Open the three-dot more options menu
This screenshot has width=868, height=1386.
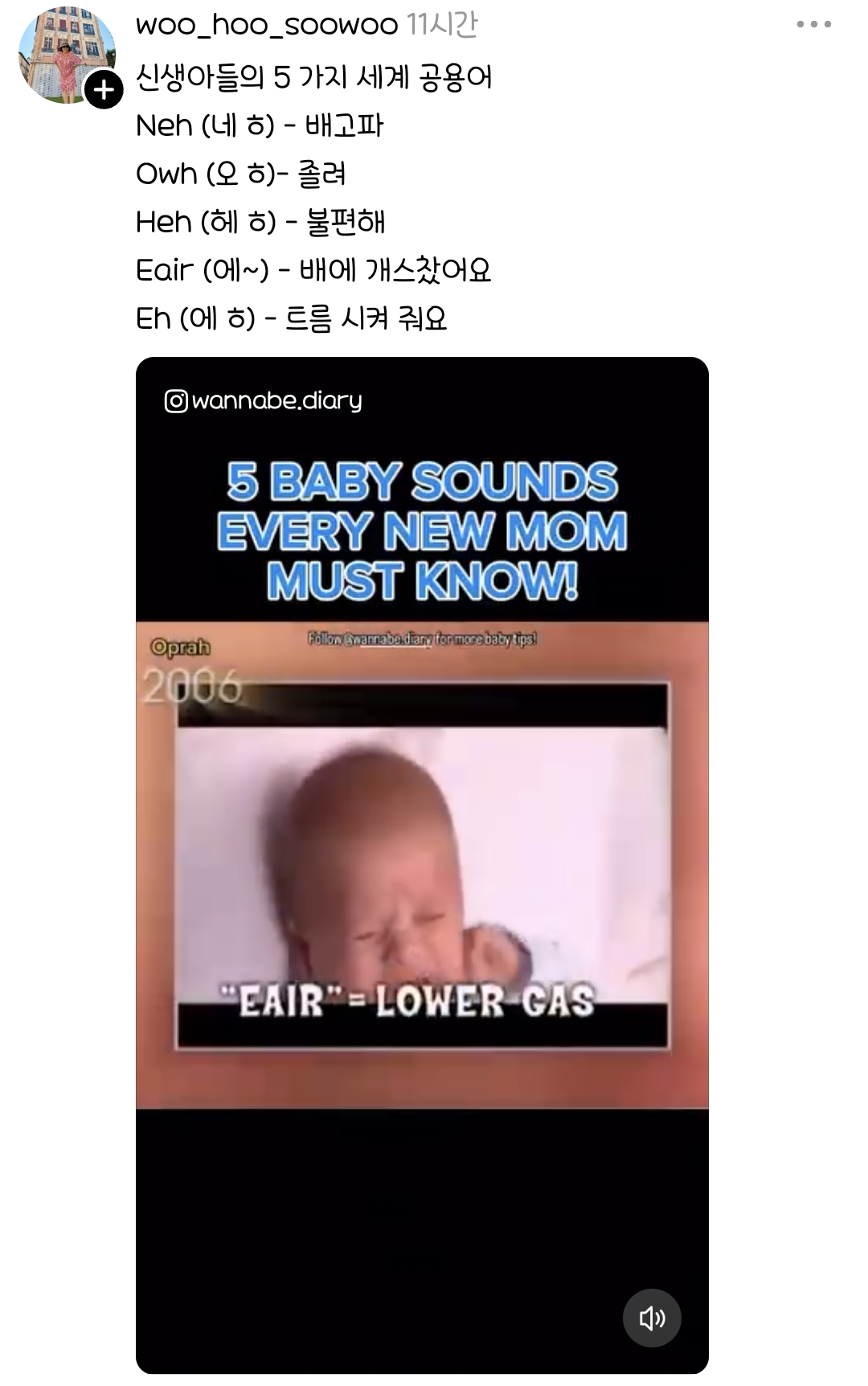pos(813,25)
